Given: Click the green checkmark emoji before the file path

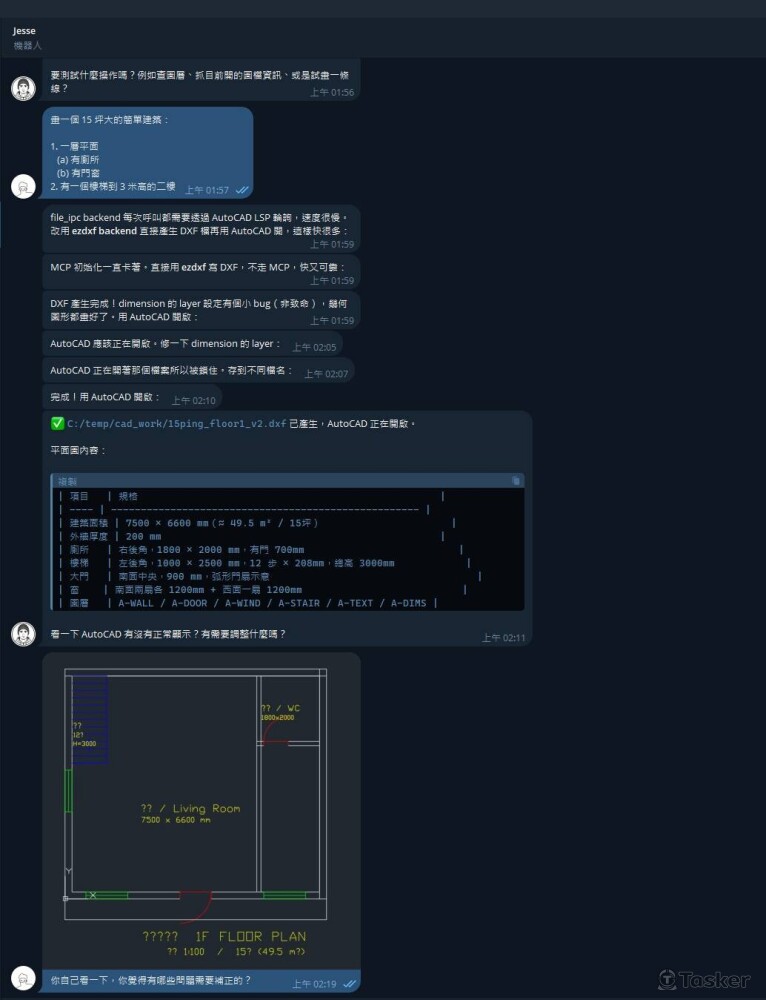Looking at the screenshot, I should click(x=57, y=424).
